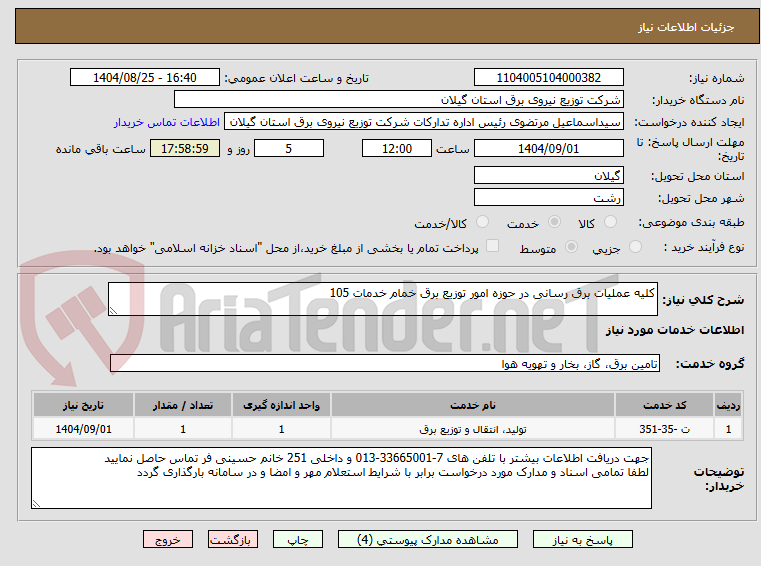Click the گروه خدمت field
This screenshot has width=761, height=566.
pos(385,363)
